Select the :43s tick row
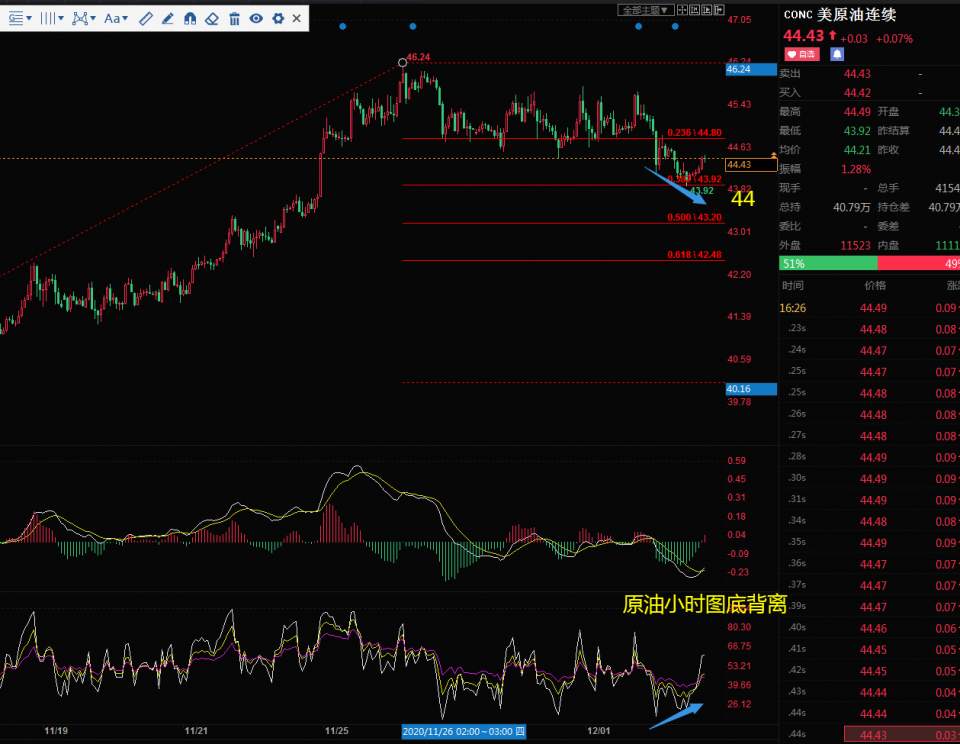This screenshot has height=744, width=960. (x=869, y=692)
